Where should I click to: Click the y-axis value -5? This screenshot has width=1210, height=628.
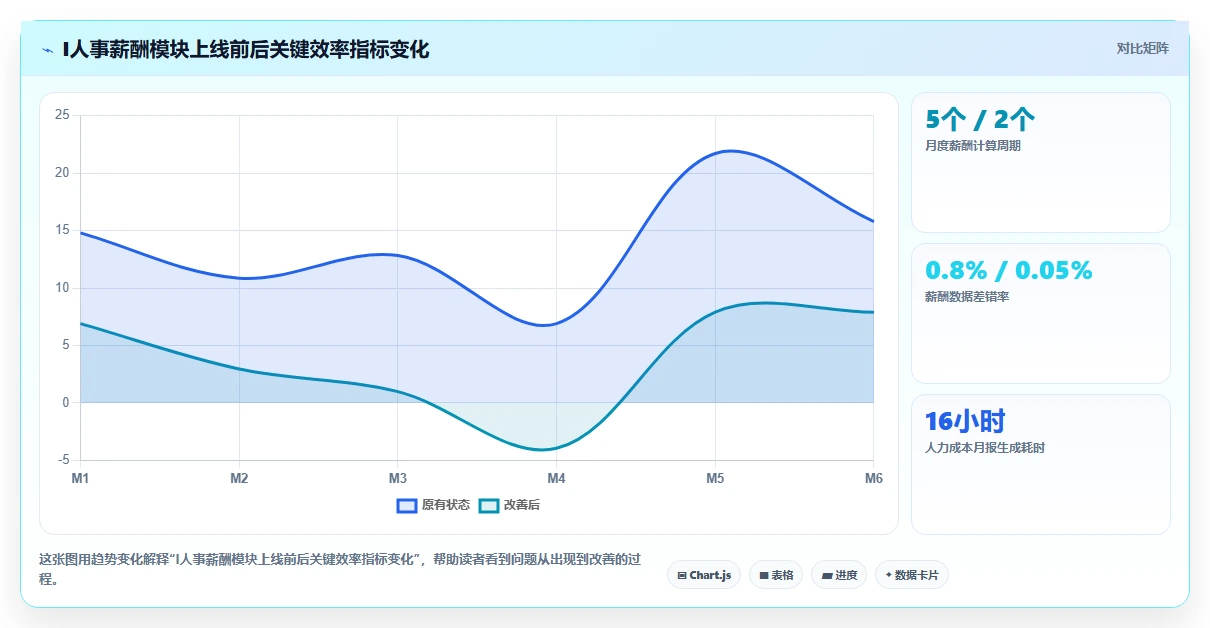pos(64,460)
